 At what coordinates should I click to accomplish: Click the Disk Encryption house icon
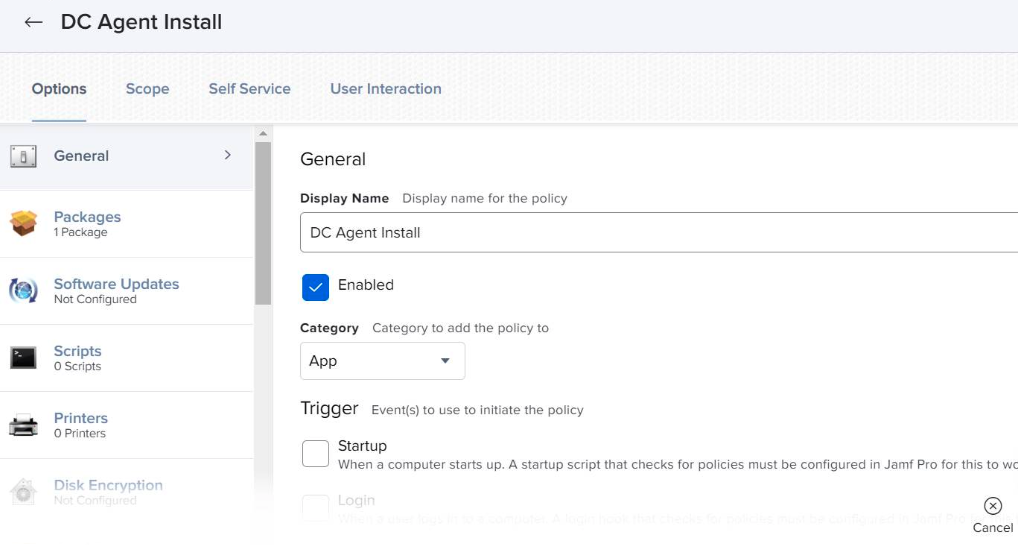pyautogui.click(x=23, y=491)
